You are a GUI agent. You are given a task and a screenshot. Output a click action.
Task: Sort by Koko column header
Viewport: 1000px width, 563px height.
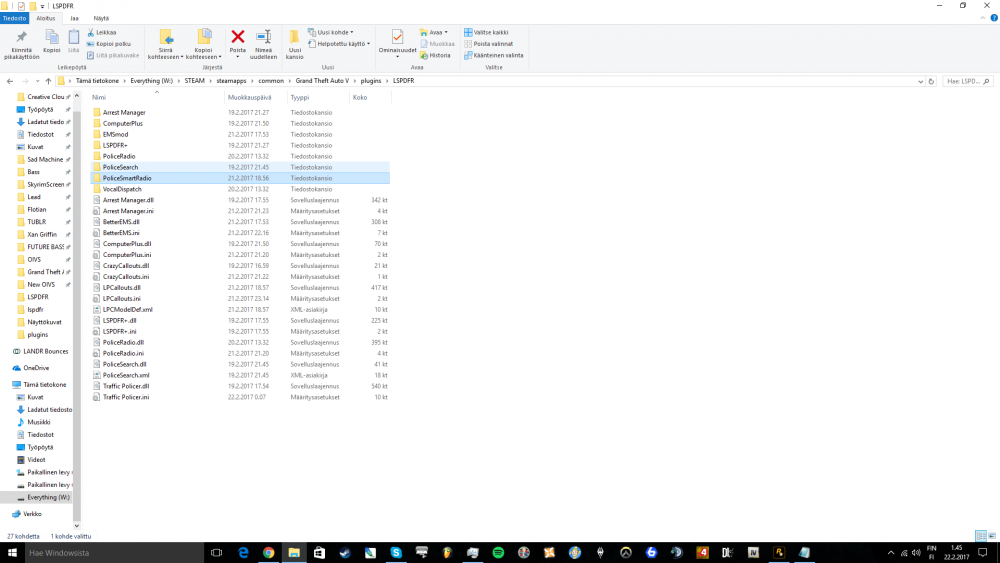click(x=360, y=98)
